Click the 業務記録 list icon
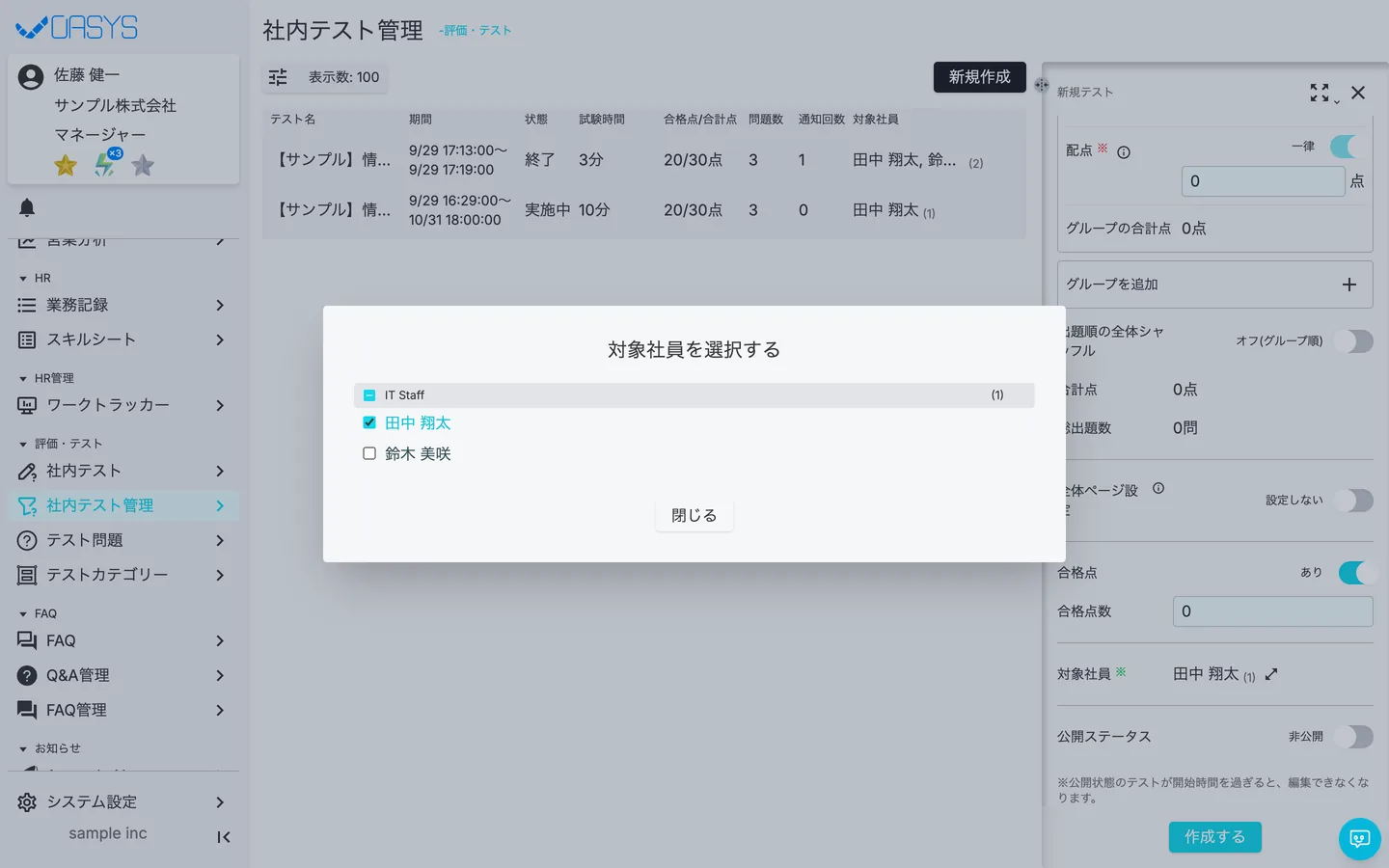1389x868 pixels. (27, 305)
